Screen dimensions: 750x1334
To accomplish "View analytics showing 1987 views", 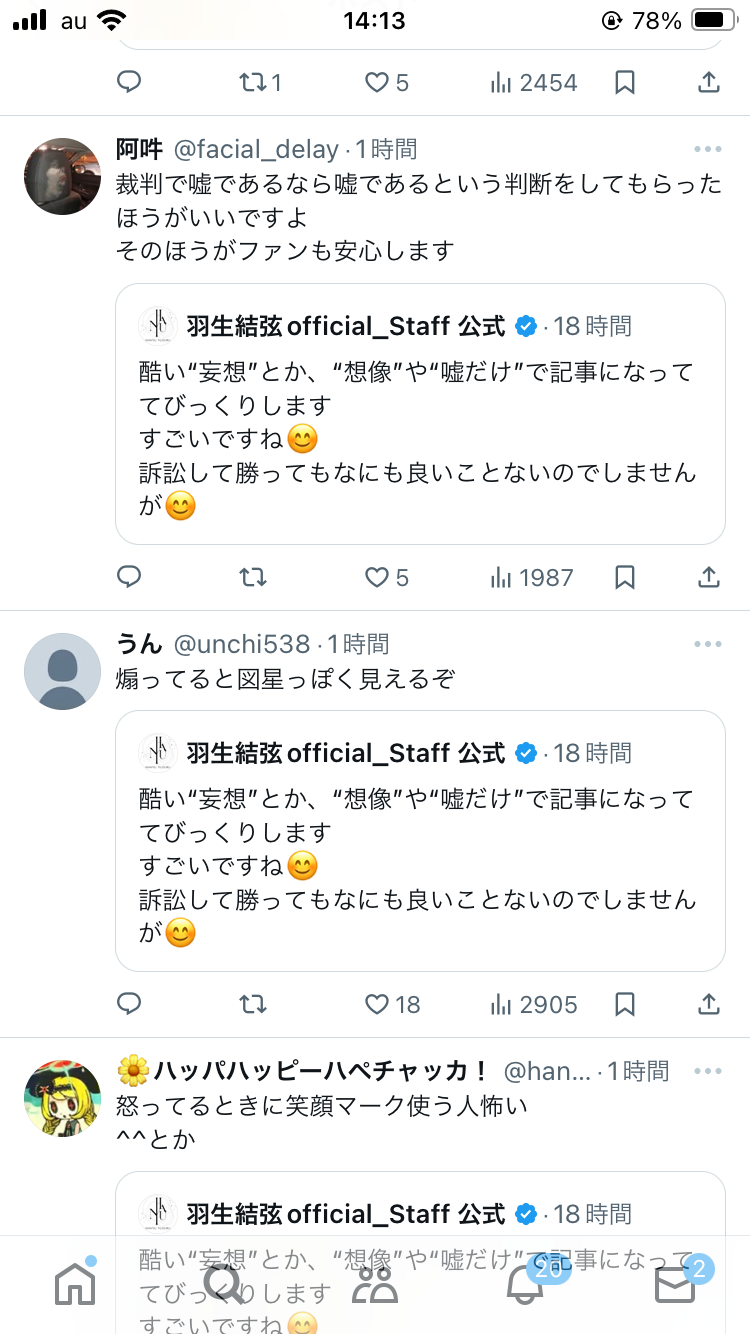I will click(532, 577).
